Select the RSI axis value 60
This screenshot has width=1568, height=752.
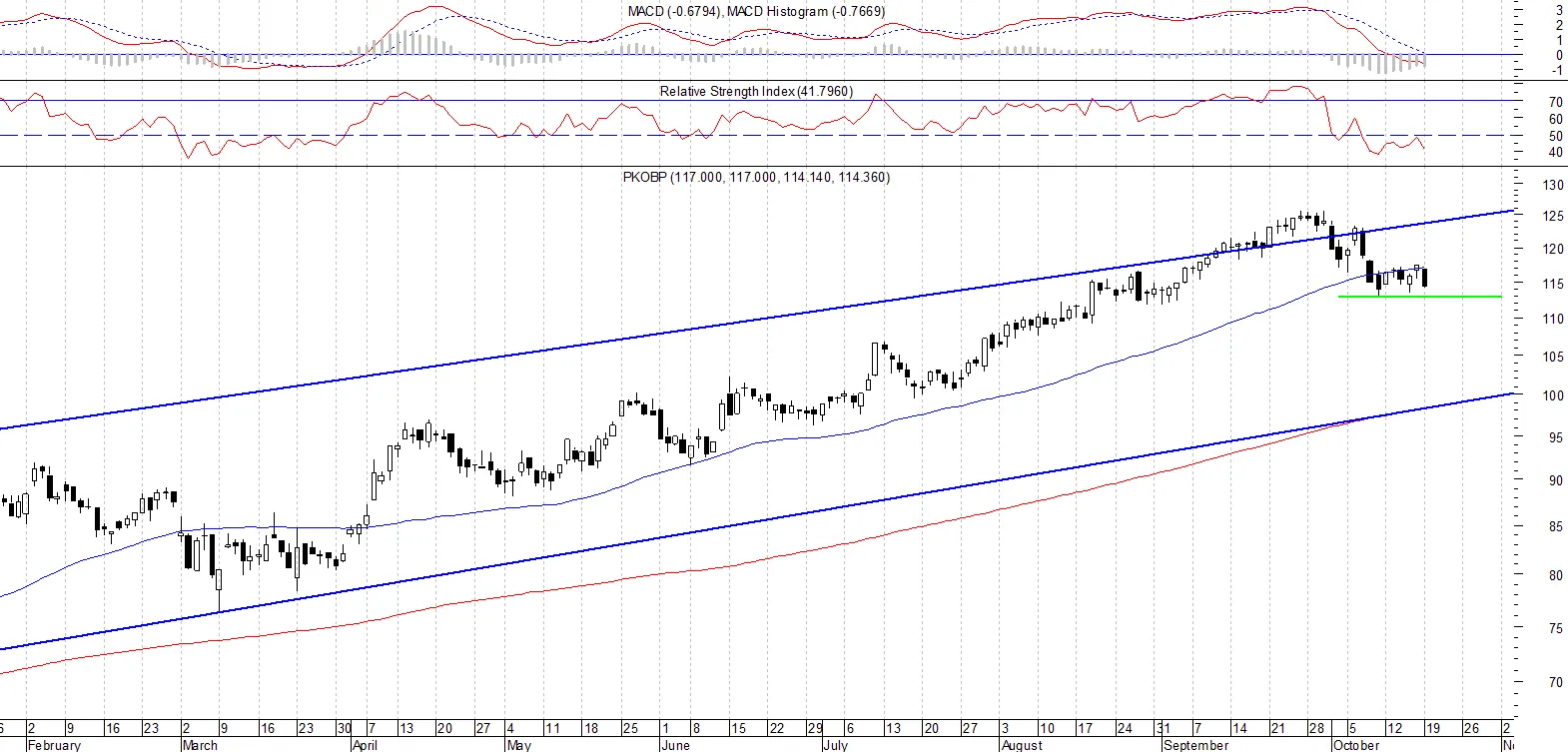tap(1556, 119)
